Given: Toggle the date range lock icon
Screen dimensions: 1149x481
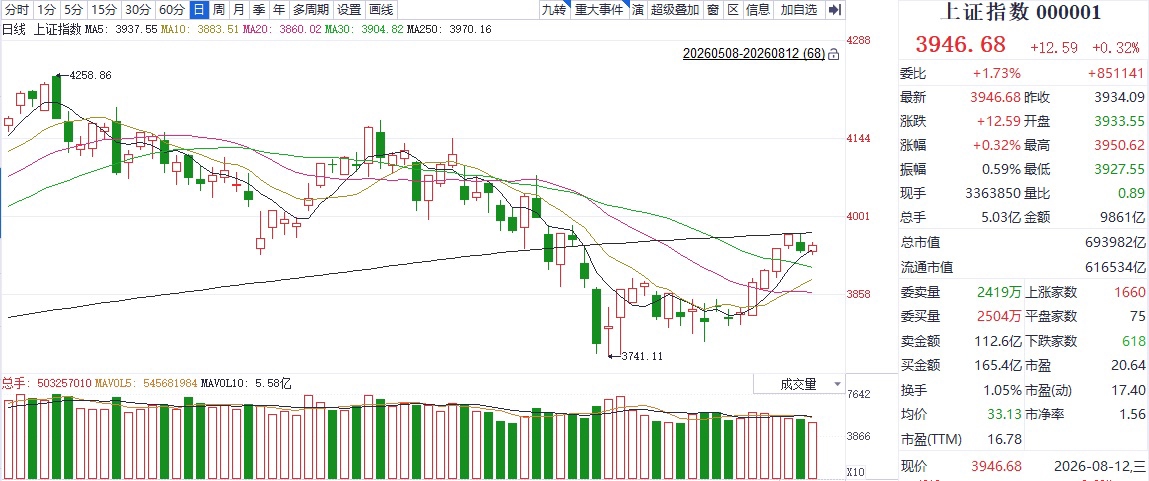Looking at the screenshot, I should tap(833, 54).
